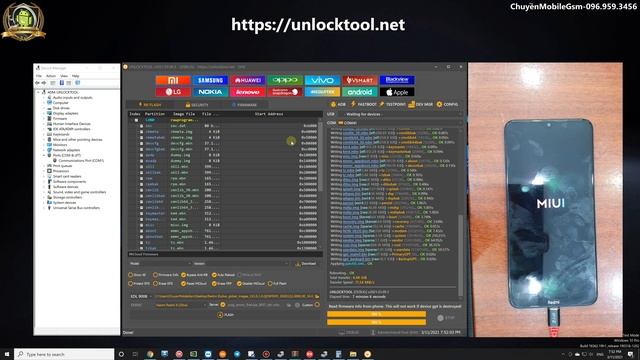
Task: Click the upper orange progress bar
Action: [376, 314]
